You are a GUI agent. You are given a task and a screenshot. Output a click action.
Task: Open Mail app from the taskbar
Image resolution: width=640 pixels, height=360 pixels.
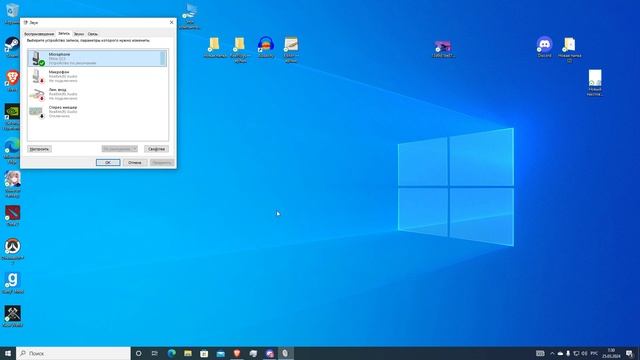click(220, 353)
